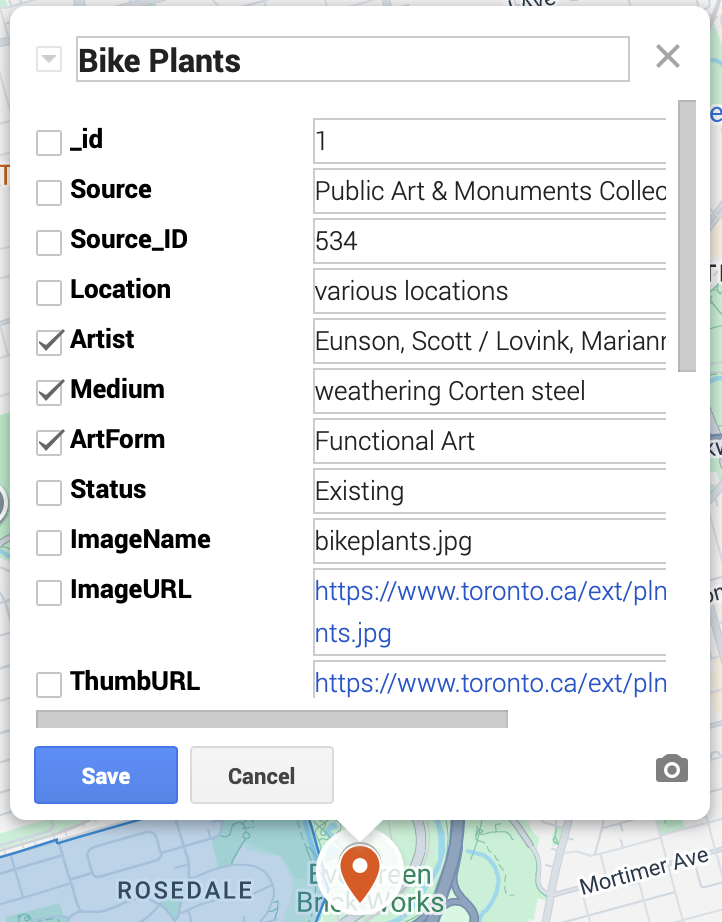This screenshot has height=922, width=722.
Task: Check the Source field checkbox
Action: [49, 193]
